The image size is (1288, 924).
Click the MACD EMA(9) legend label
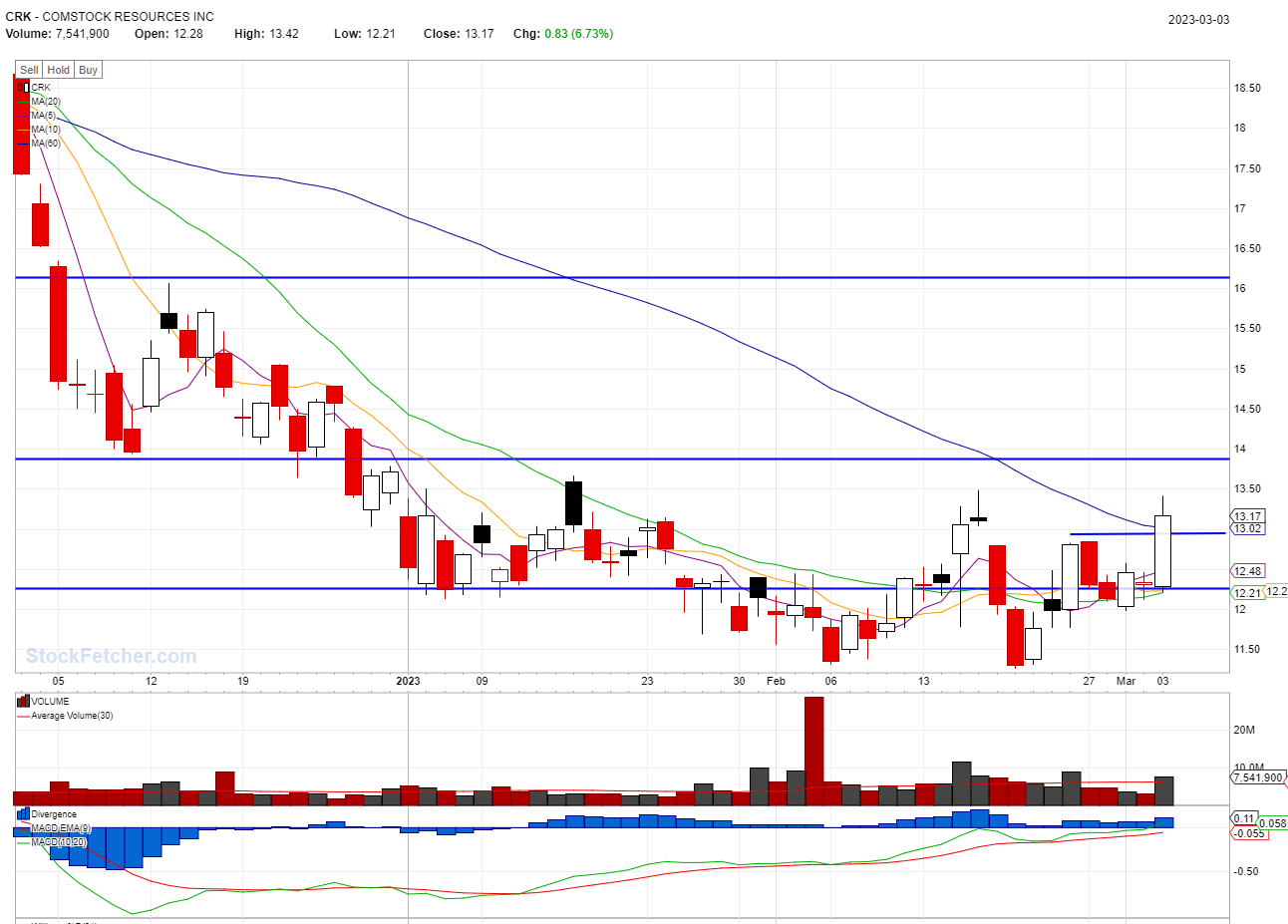pyautogui.click(x=61, y=828)
